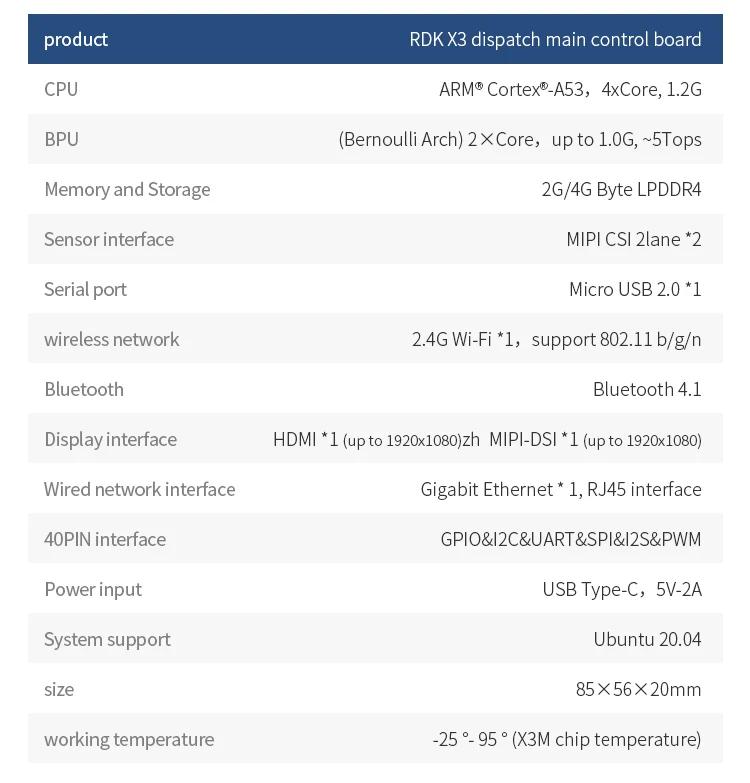Click the 'wireless network' row label
The width and height of the screenshot is (750, 783).
pos(112,339)
